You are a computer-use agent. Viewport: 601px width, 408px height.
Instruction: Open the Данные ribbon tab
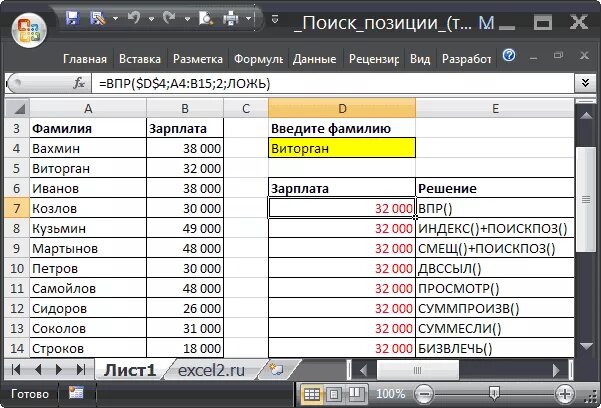point(314,59)
